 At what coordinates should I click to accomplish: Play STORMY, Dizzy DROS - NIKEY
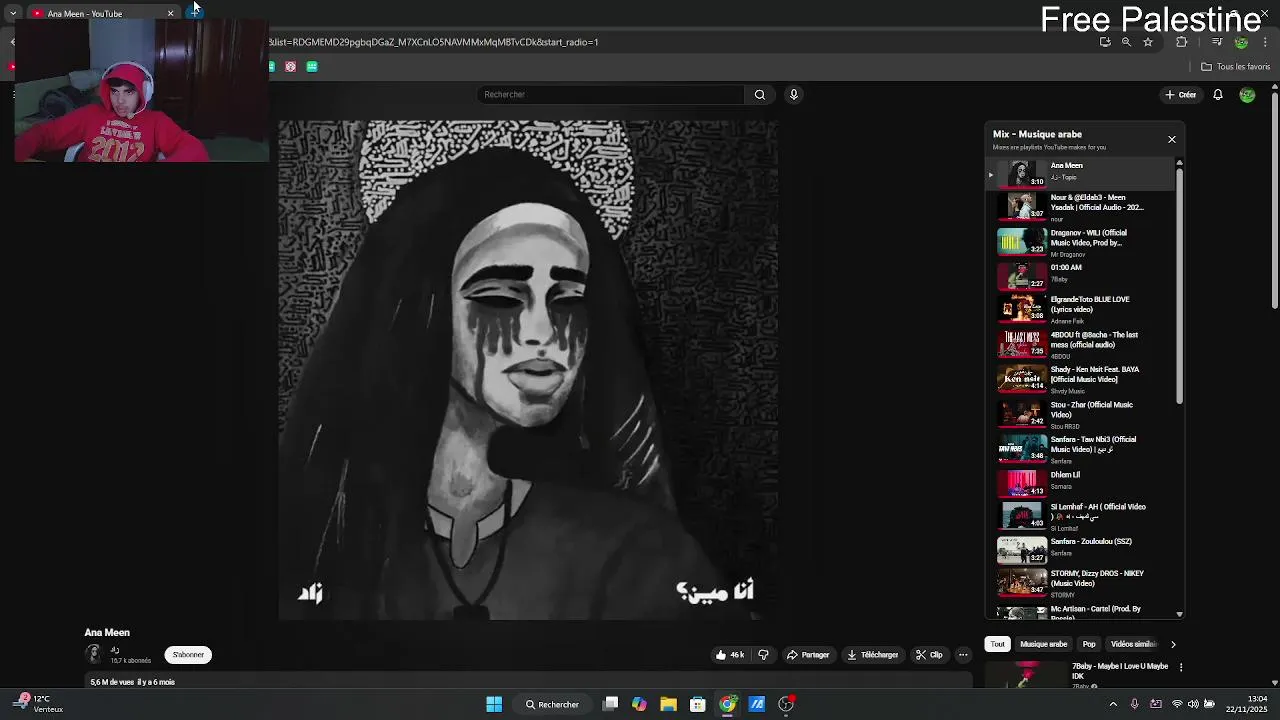click(x=1078, y=583)
